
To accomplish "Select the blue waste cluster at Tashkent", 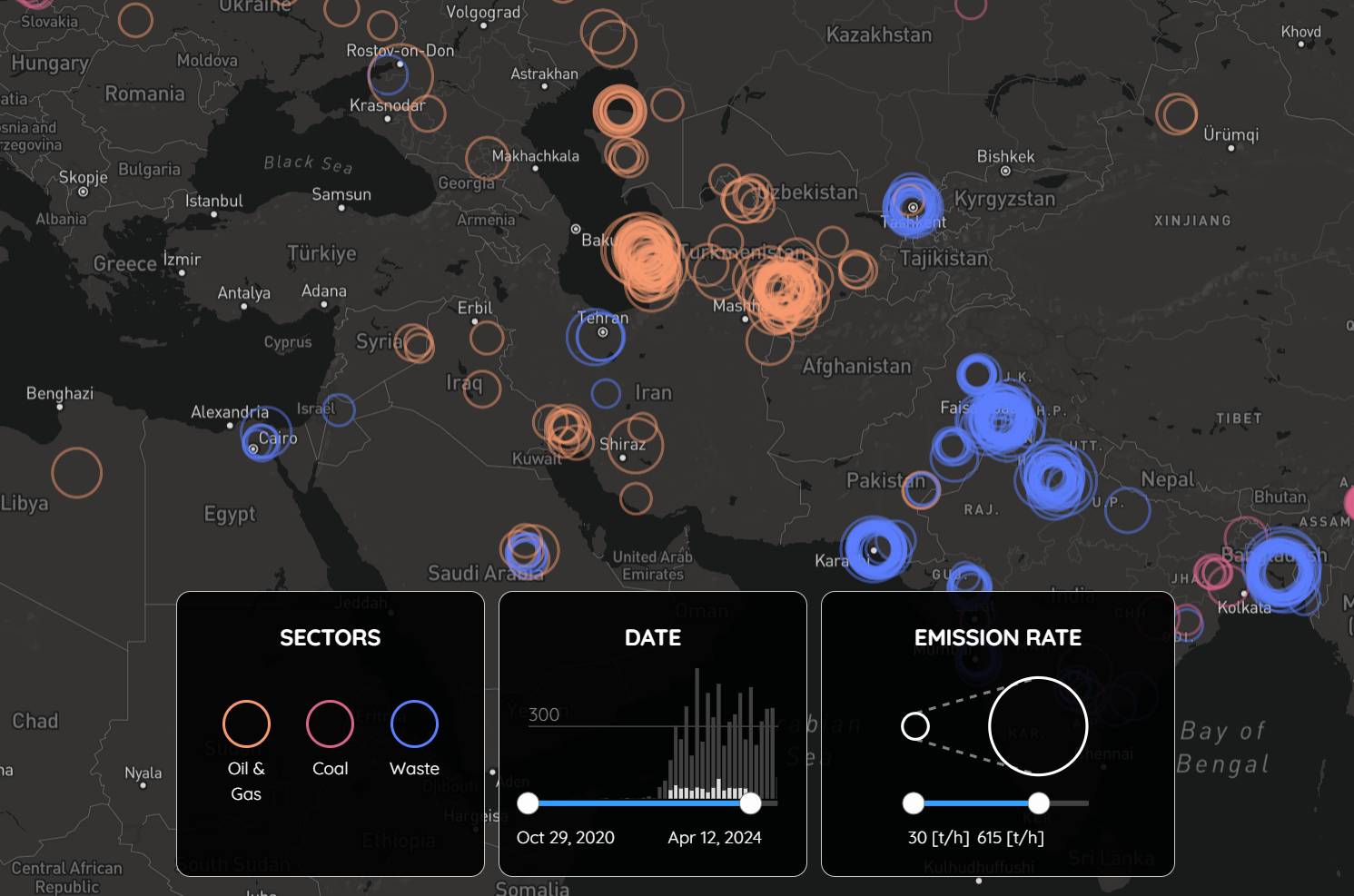I will pyautogui.click(x=913, y=206).
